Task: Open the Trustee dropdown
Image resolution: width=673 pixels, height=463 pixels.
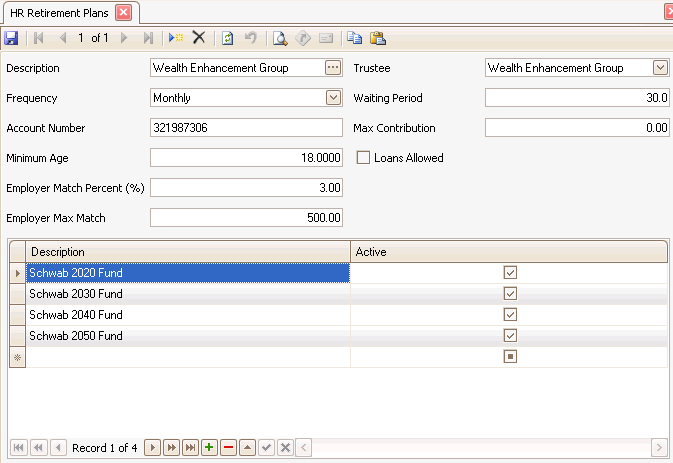Action: 660,68
